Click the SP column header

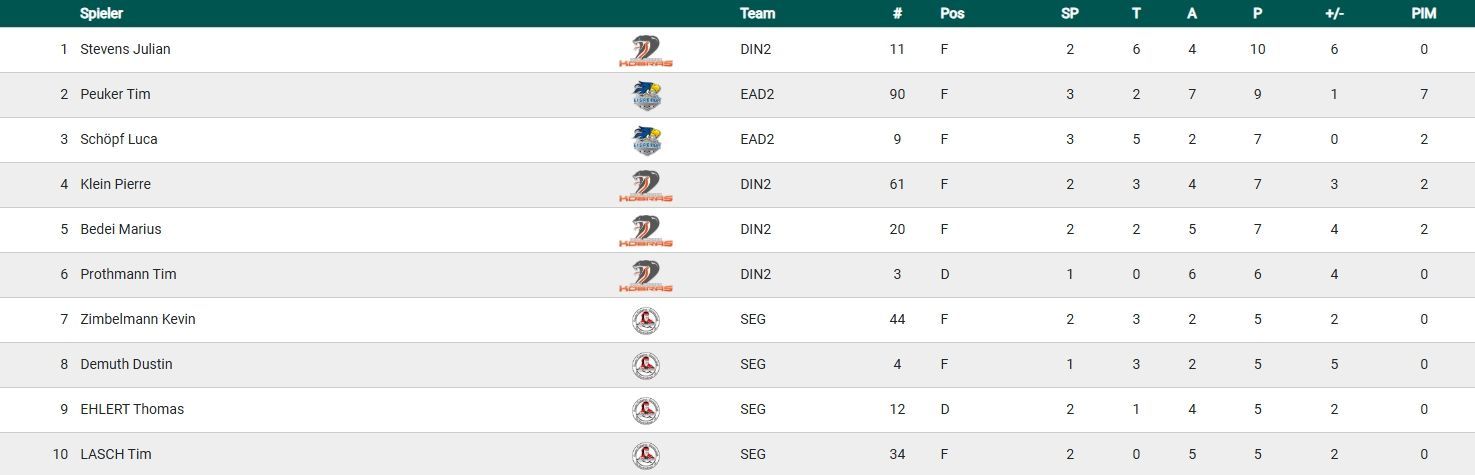pos(1070,14)
